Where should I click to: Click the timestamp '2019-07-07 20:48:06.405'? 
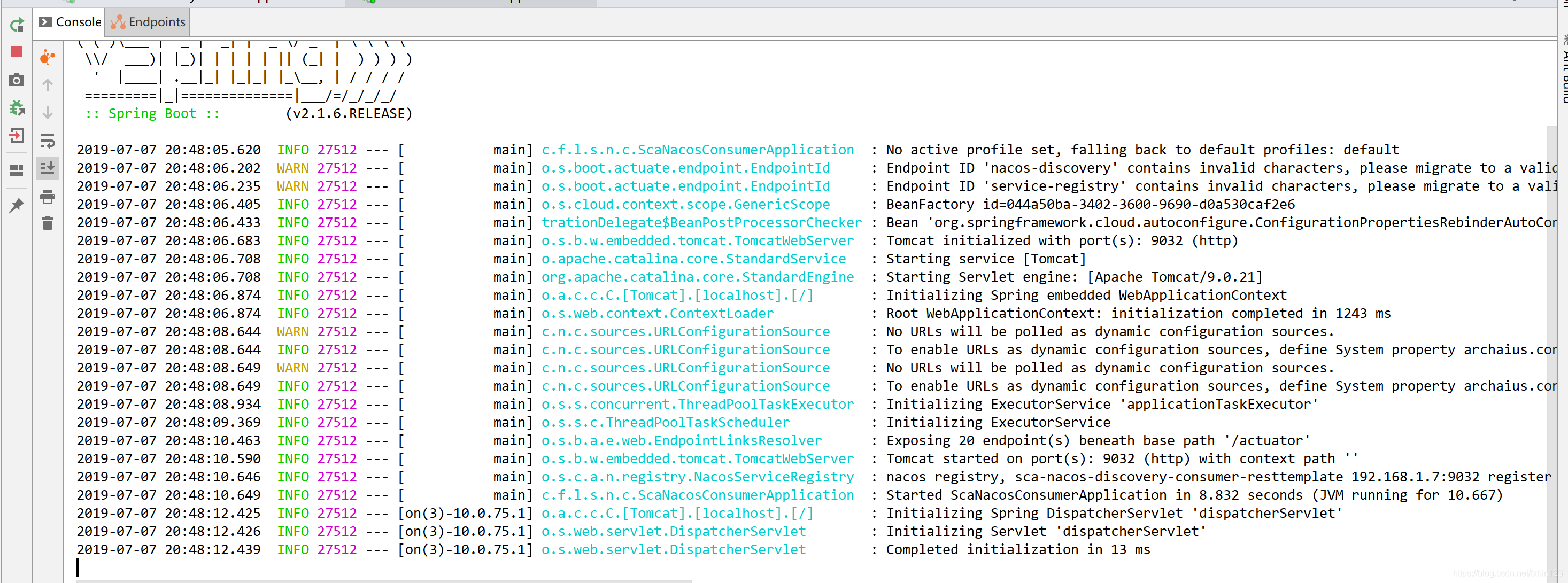[168, 205]
